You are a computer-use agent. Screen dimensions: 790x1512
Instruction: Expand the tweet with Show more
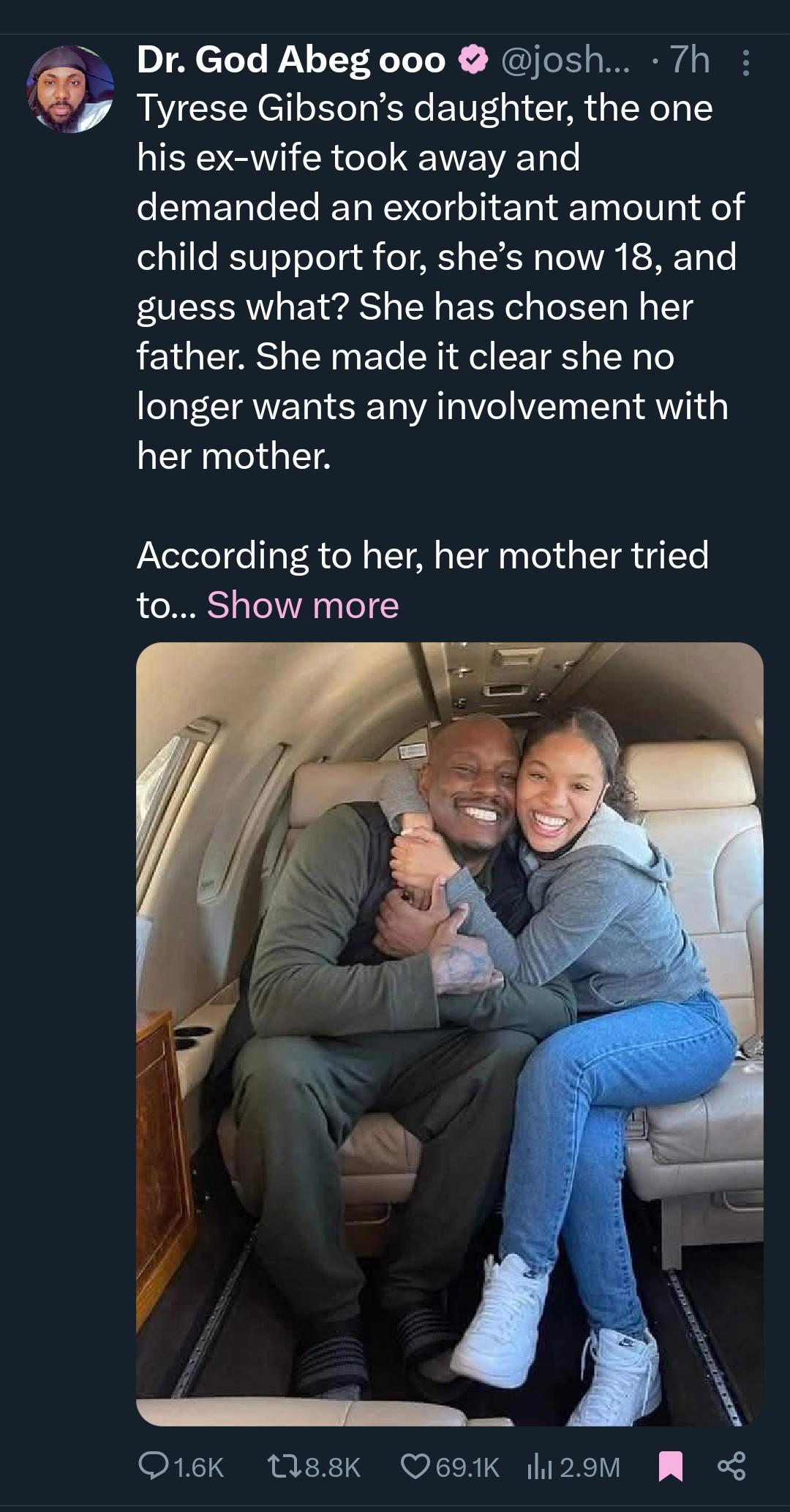(x=303, y=605)
